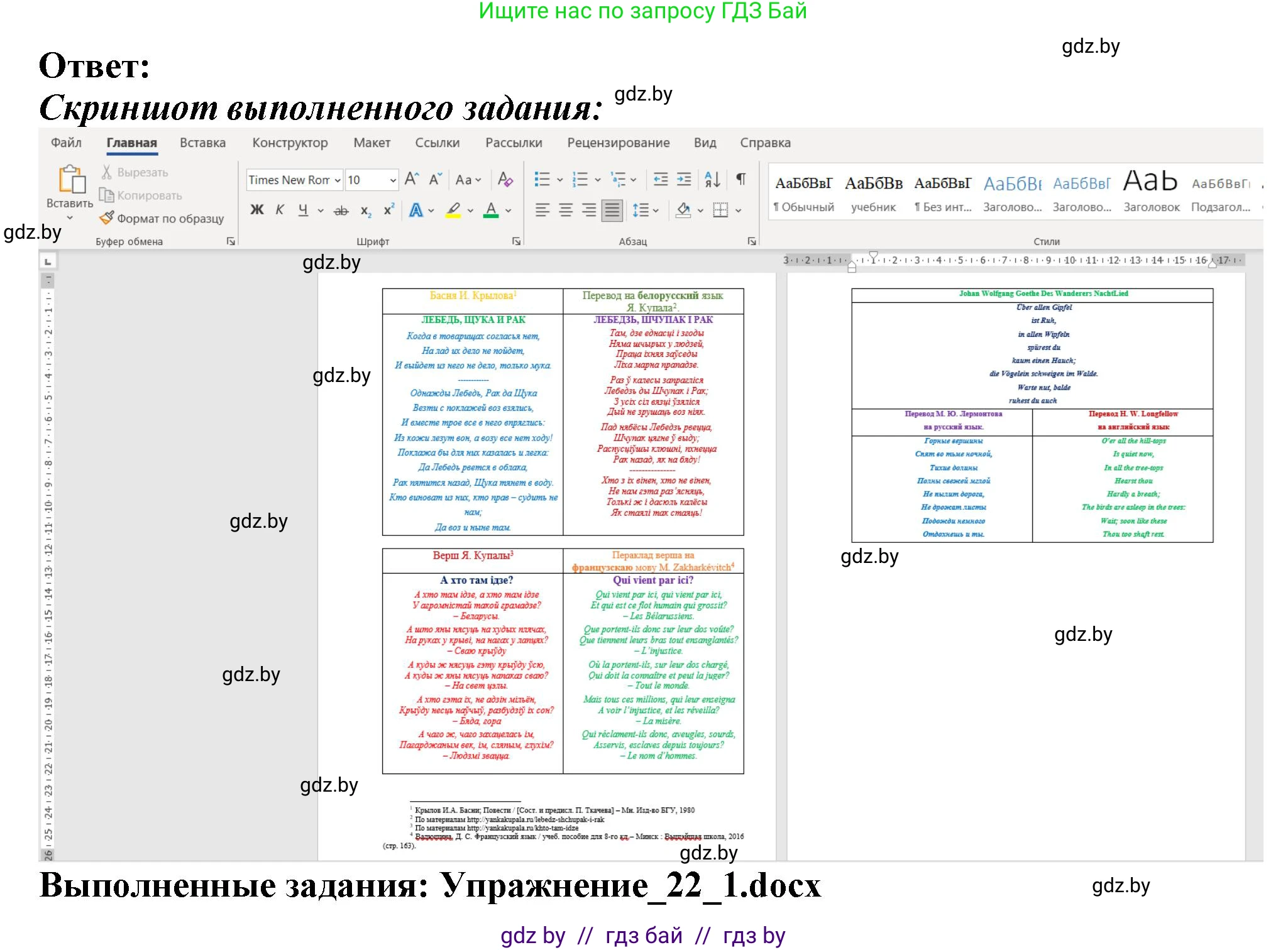Open the Рецензирование tab
This screenshot has width=1288, height=950.
pos(619,143)
